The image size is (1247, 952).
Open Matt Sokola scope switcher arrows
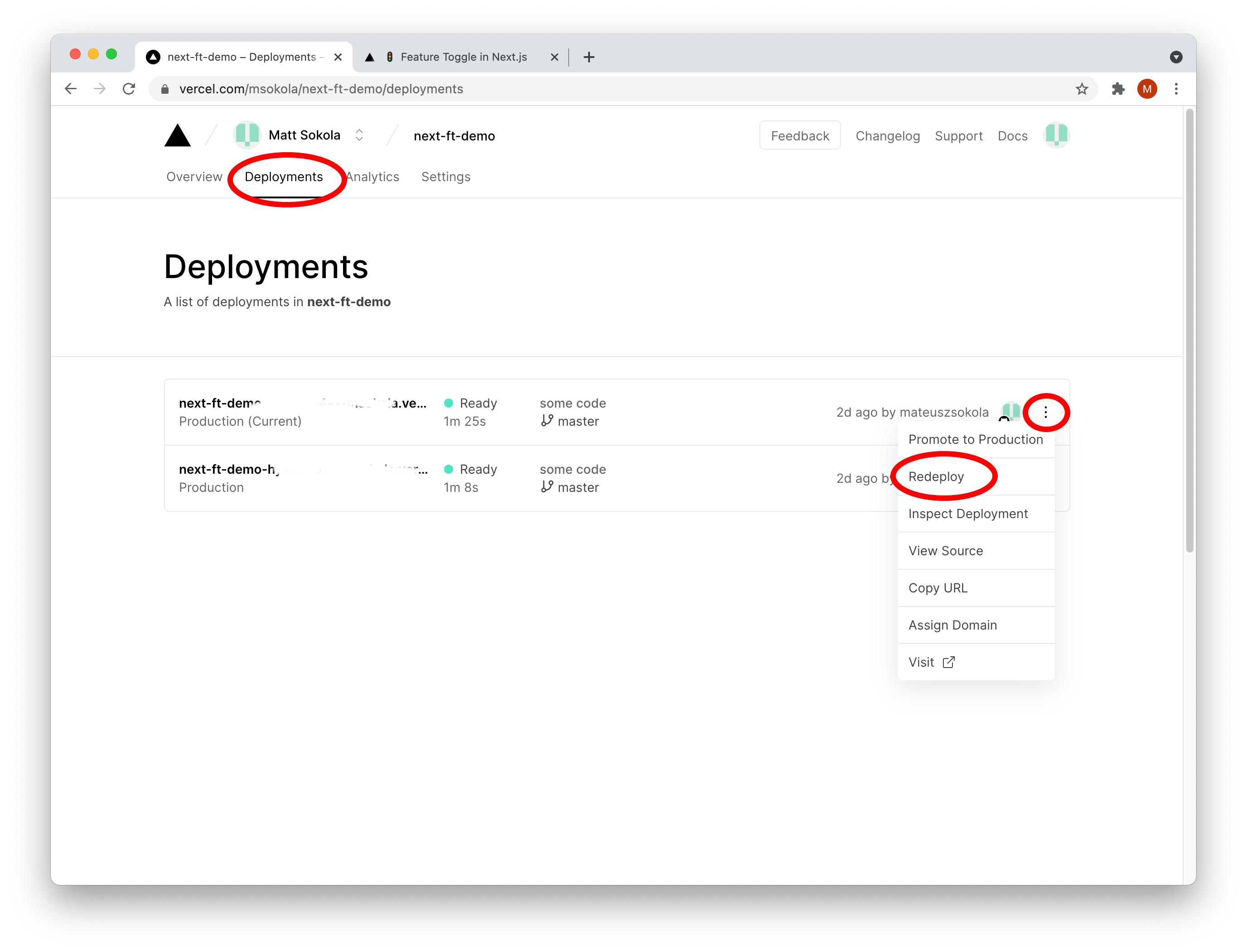(359, 135)
